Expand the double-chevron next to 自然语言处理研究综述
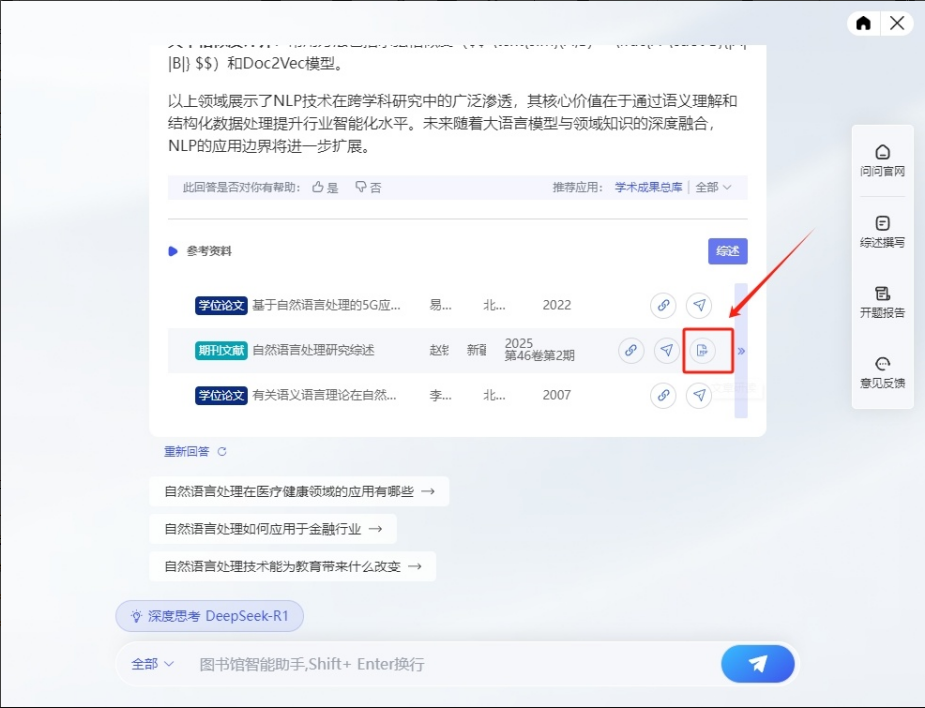This screenshot has height=708, width=925. click(x=741, y=351)
